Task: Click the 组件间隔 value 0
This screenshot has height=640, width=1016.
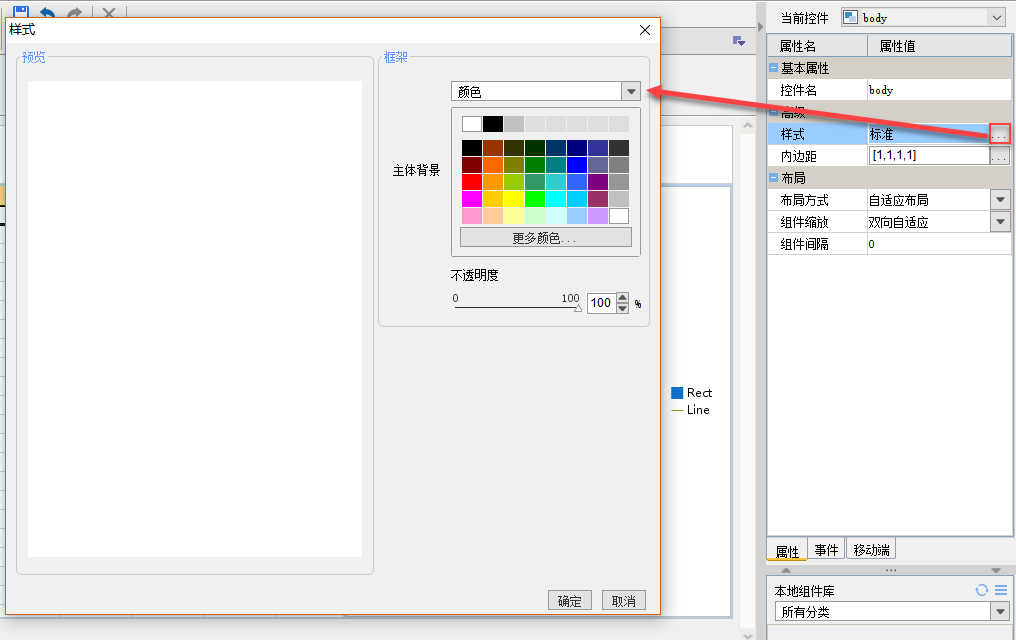Action: point(938,244)
